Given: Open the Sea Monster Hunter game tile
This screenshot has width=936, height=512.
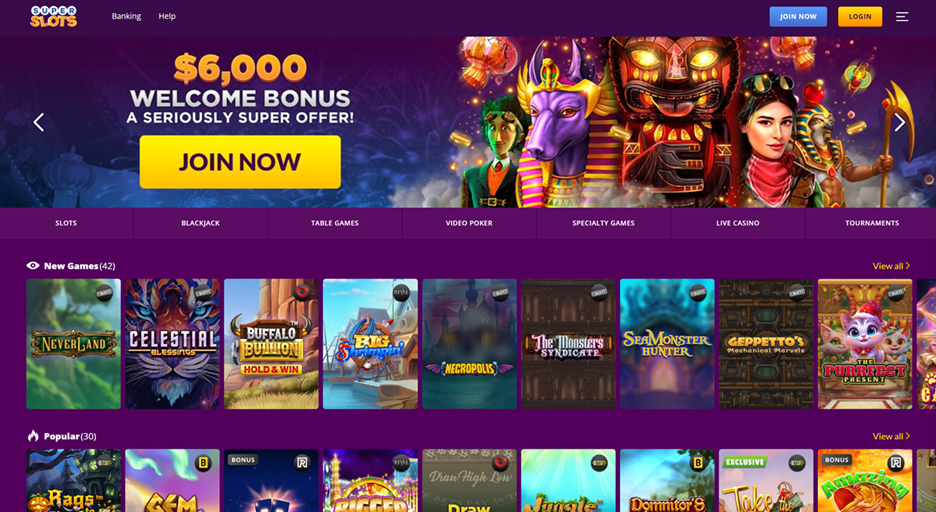Looking at the screenshot, I should 667,344.
